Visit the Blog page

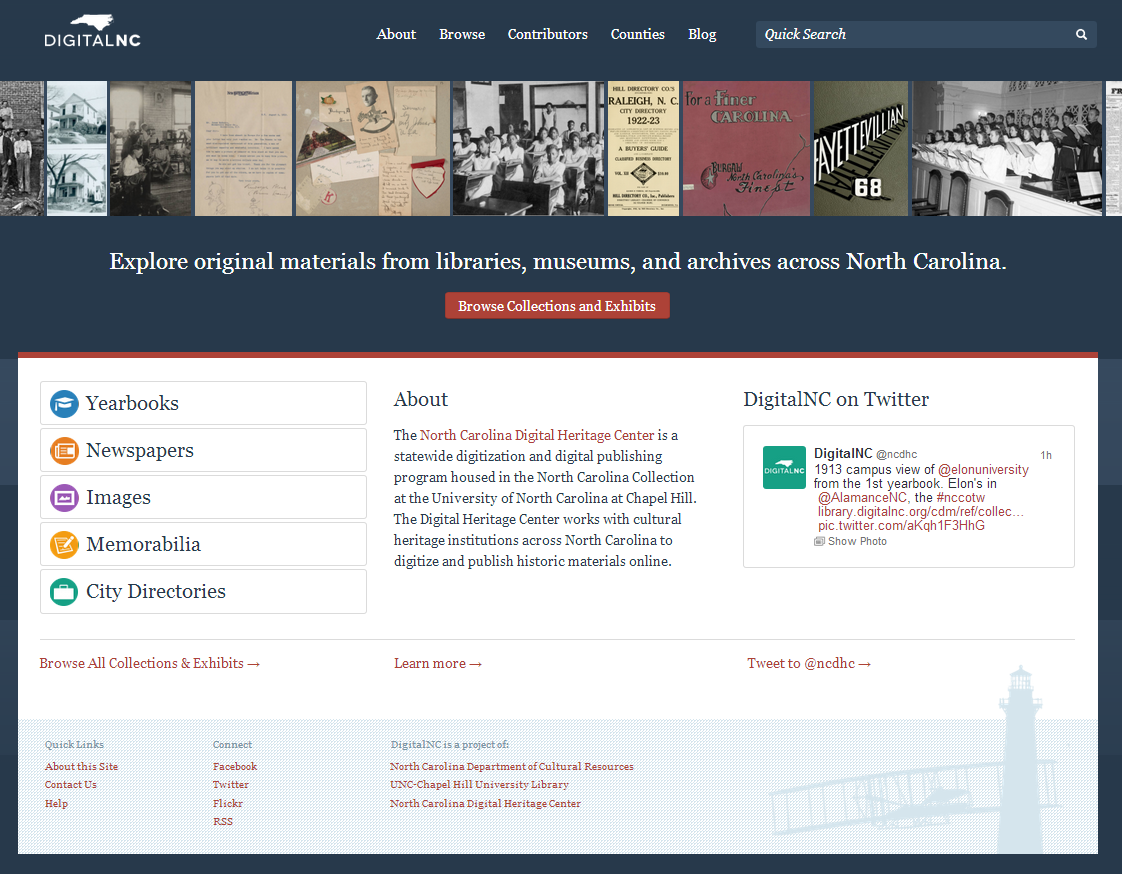tap(702, 34)
